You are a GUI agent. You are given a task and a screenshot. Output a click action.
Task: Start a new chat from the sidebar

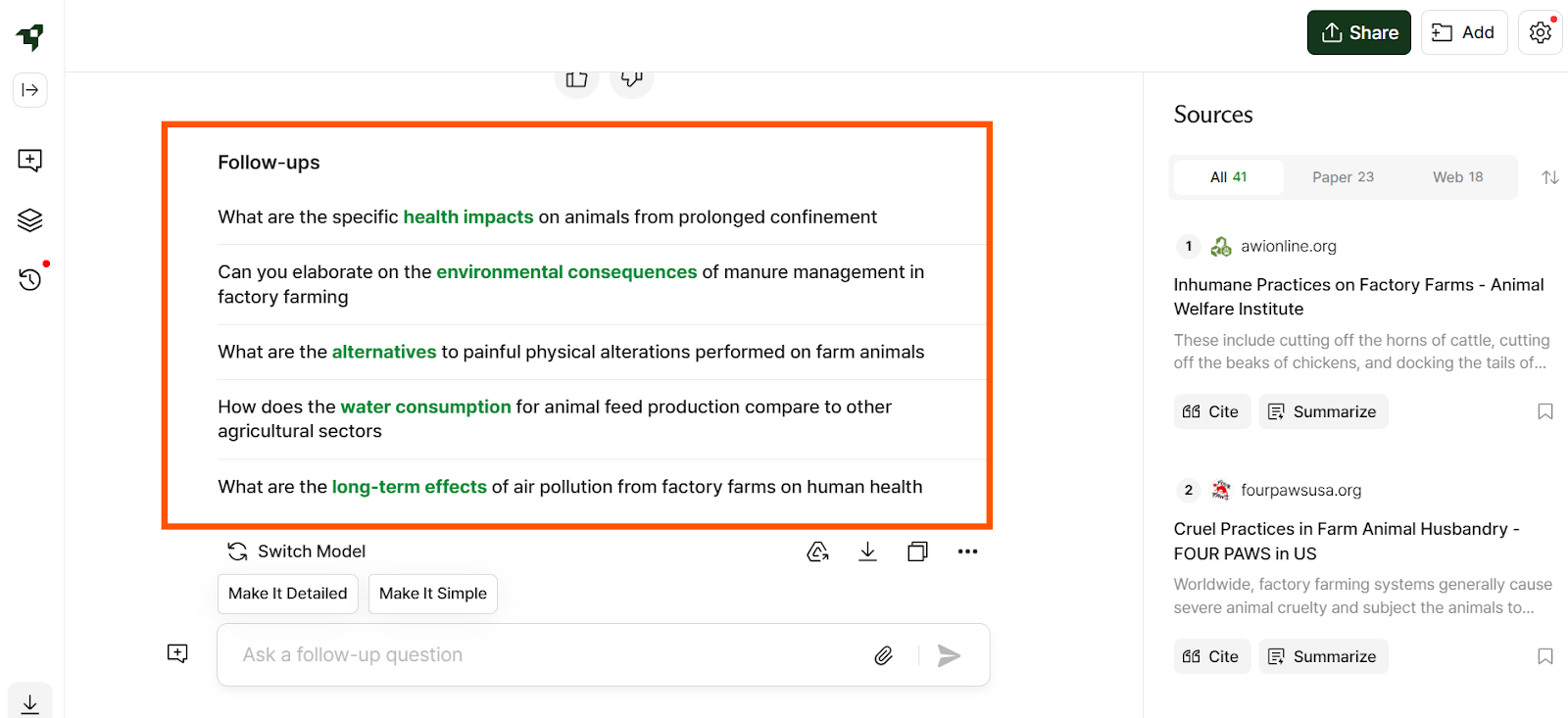(30, 161)
